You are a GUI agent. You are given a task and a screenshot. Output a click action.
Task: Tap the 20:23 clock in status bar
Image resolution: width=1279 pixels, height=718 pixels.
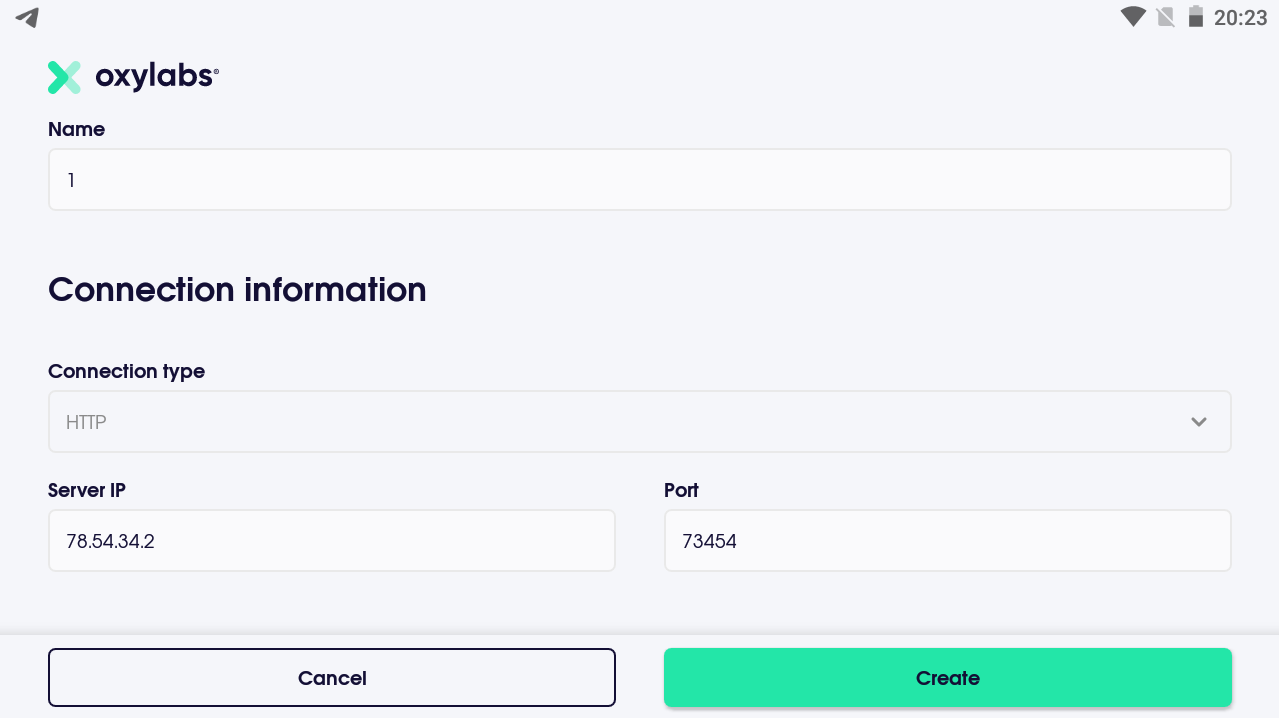click(x=1240, y=17)
